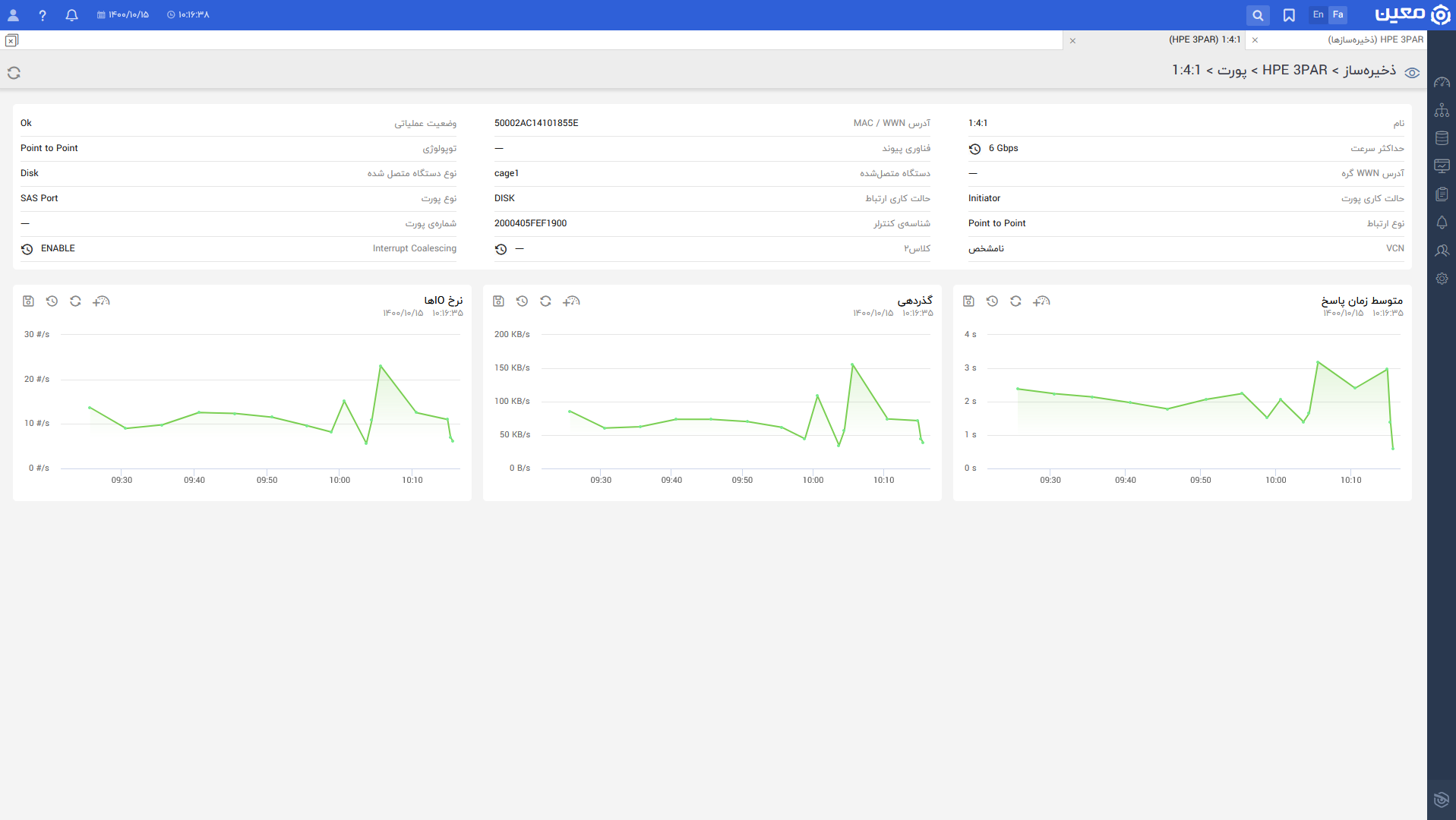Click the clock time in top bar
This screenshot has height=820, width=1456.
pyautogui.click(x=188, y=15)
